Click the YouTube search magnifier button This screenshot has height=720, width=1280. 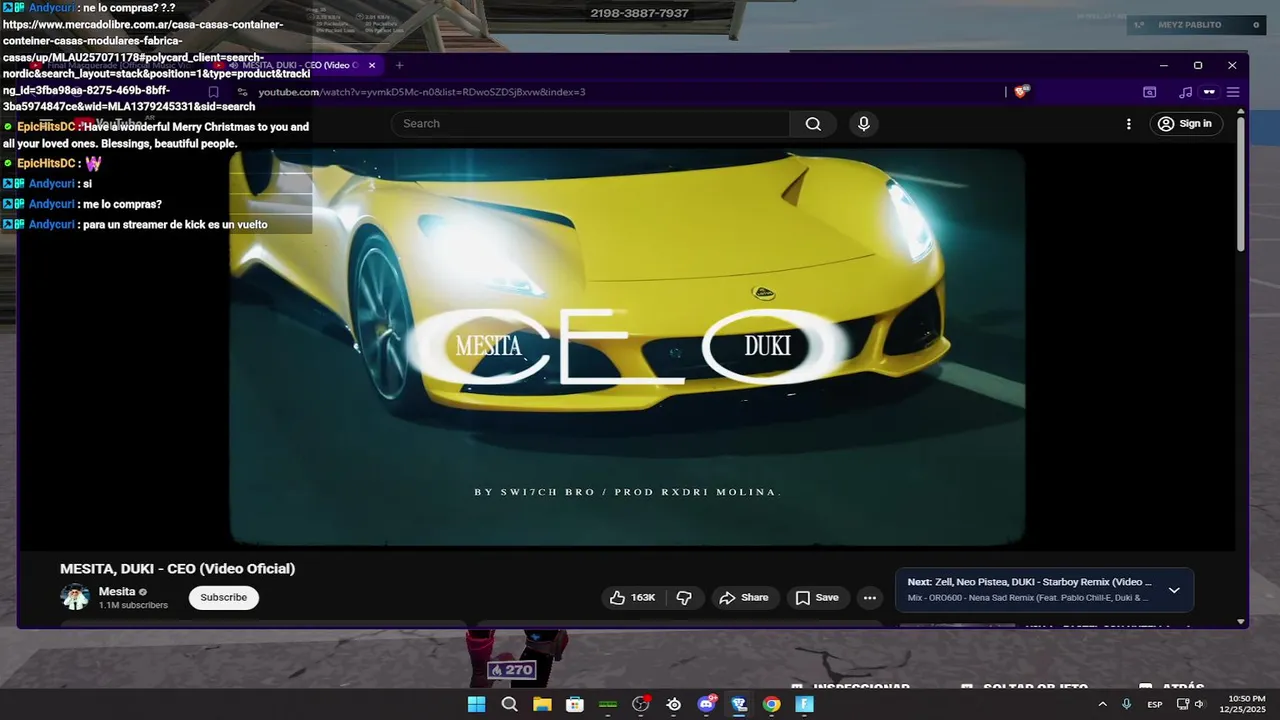tap(813, 124)
